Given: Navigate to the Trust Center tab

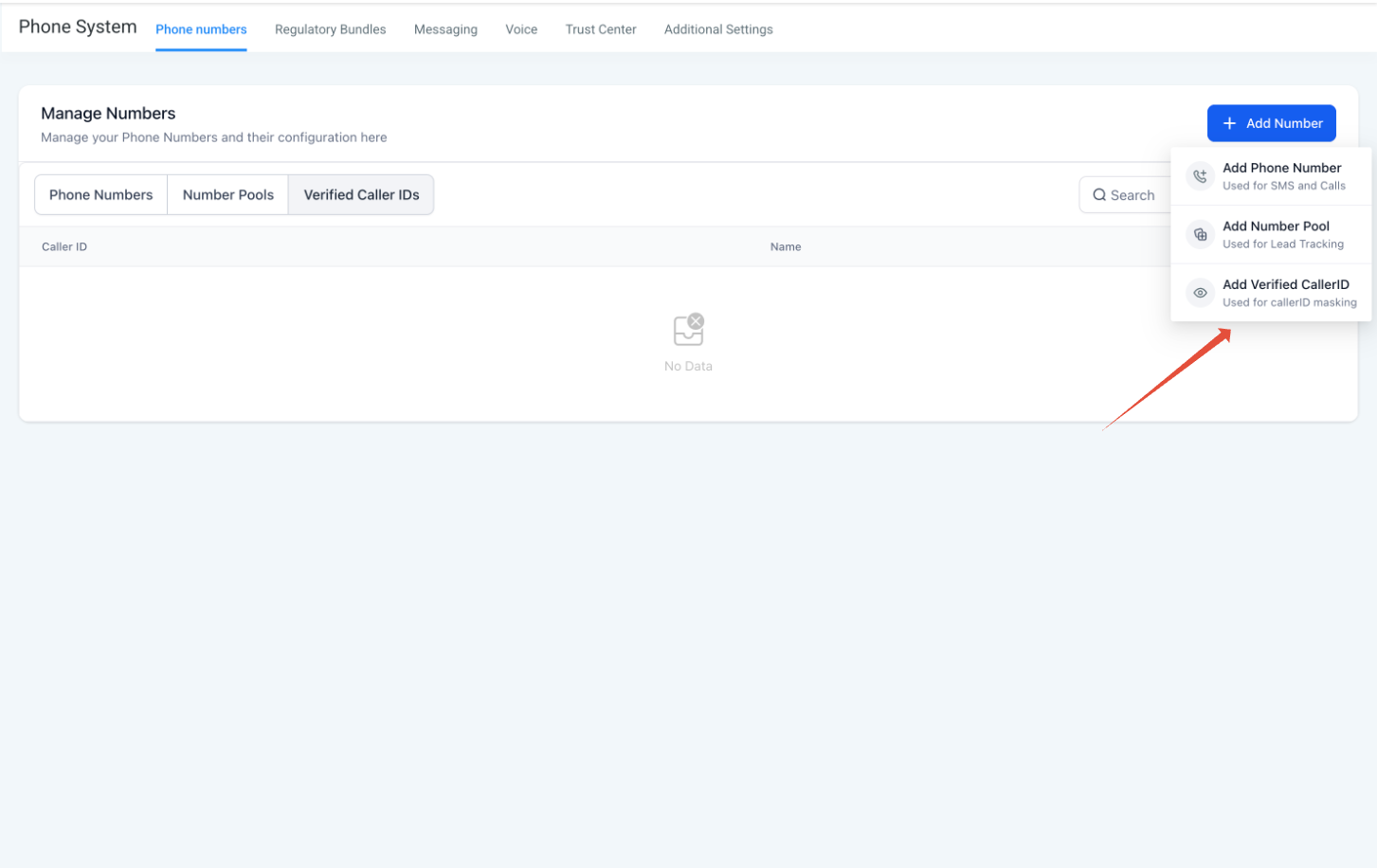Looking at the screenshot, I should tap(601, 29).
